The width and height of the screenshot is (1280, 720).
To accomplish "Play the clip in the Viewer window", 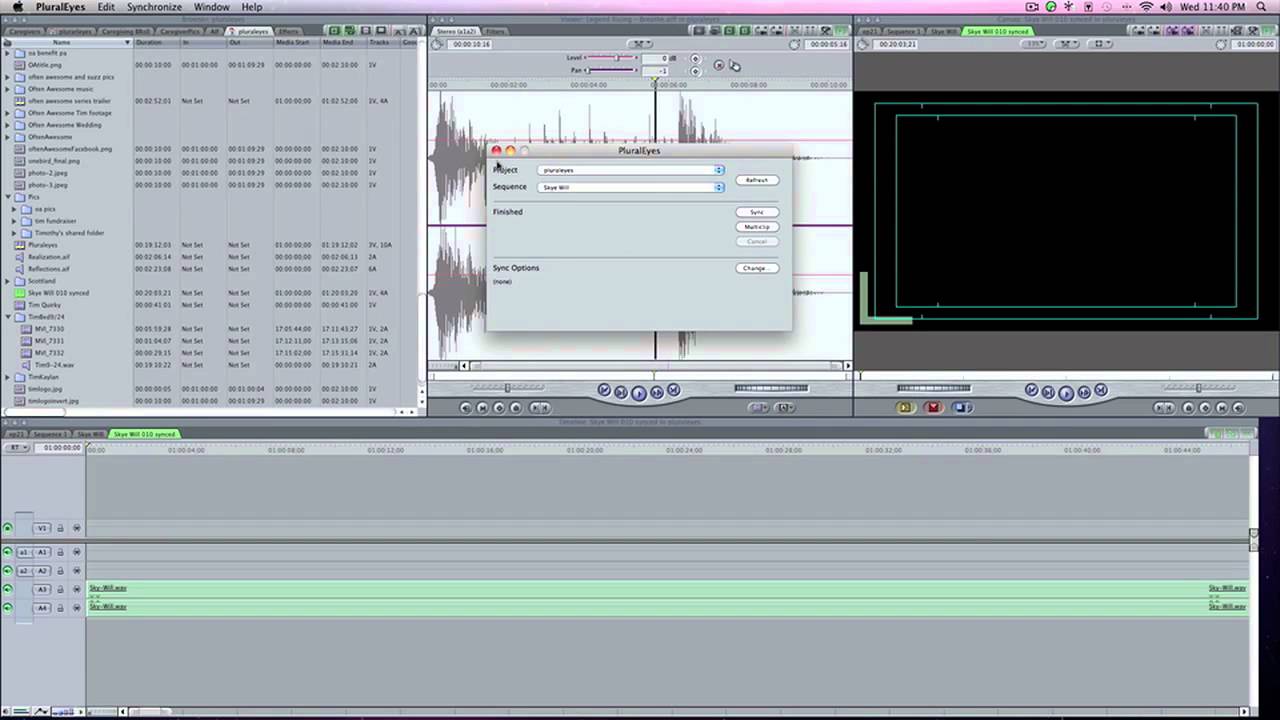I will pyautogui.click(x=639, y=393).
